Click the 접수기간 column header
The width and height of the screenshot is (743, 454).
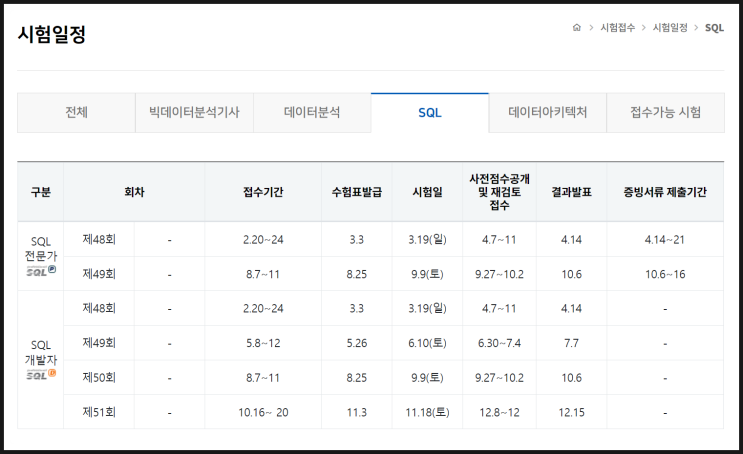[x=263, y=192]
